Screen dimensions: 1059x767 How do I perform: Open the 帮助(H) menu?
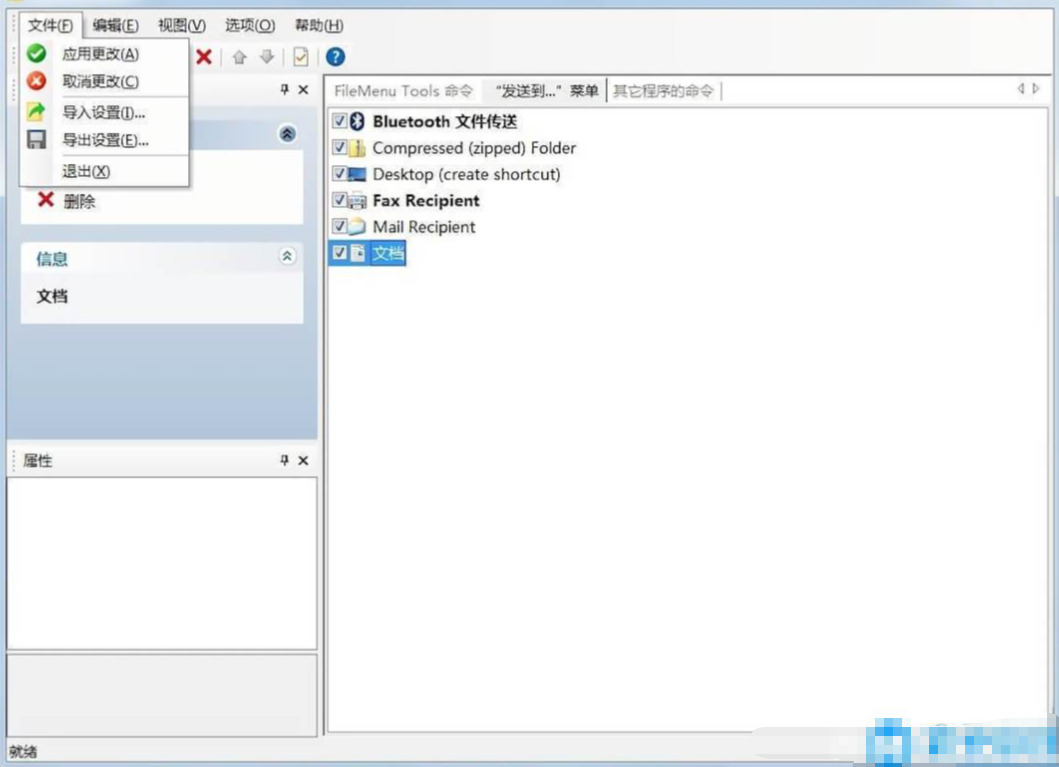(x=319, y=26)
